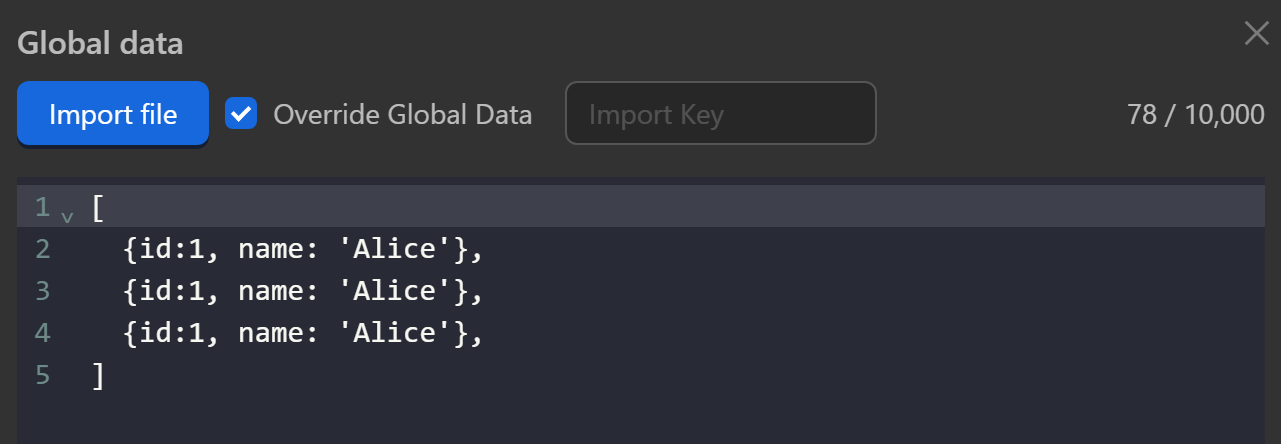Place cursor on the closing bracket
Screen dimensions: 1281x444
point(98,375)
